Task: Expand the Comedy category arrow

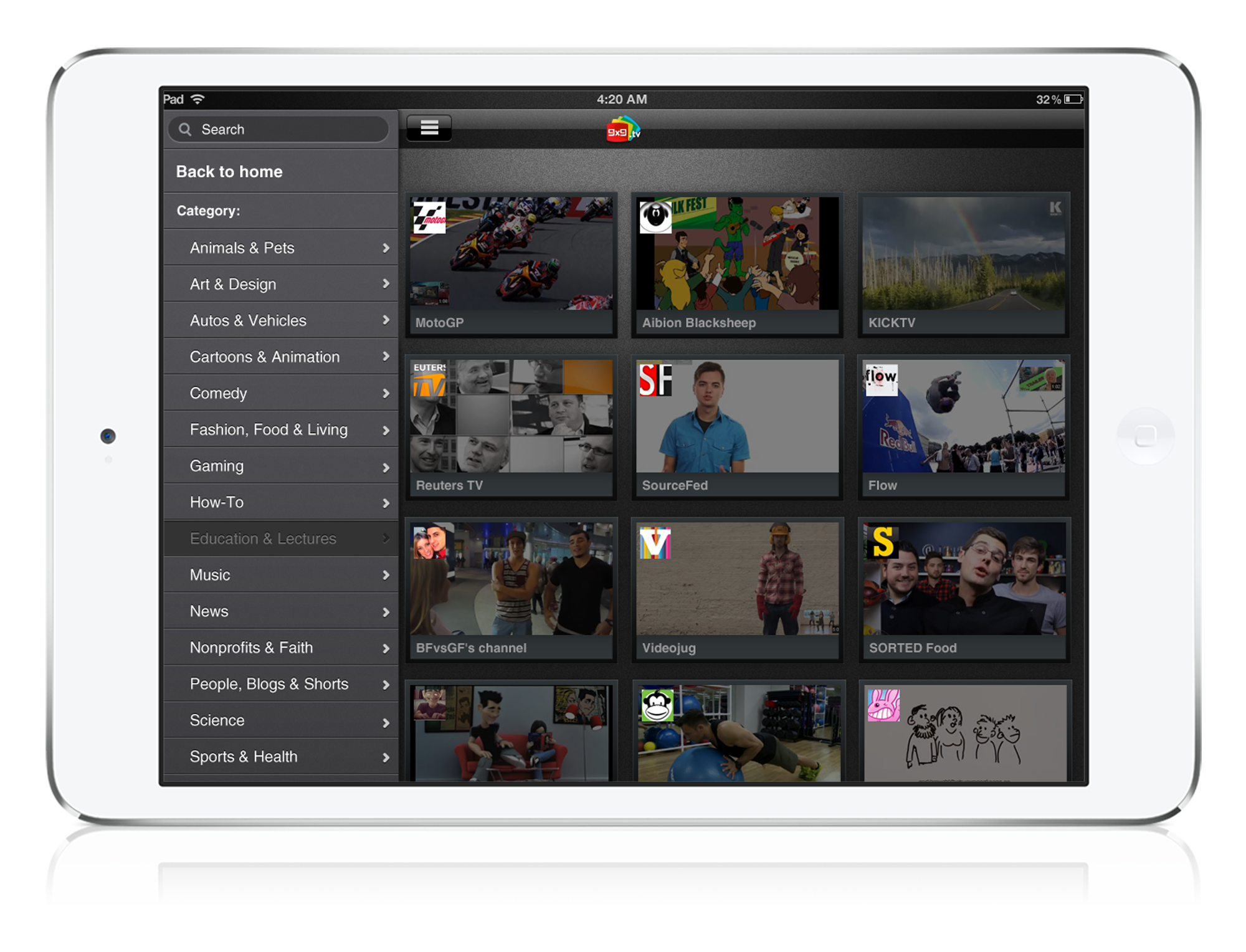Action: click(x=386, y=394)
